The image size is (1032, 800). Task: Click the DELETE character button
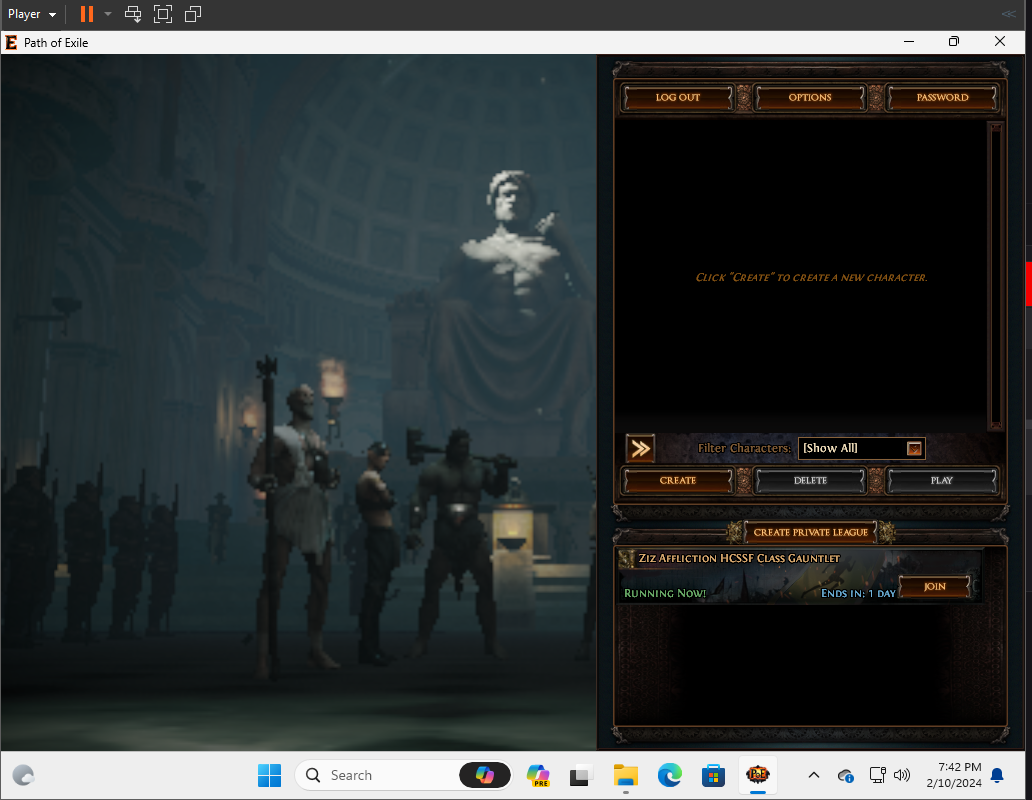click(810, 480)
